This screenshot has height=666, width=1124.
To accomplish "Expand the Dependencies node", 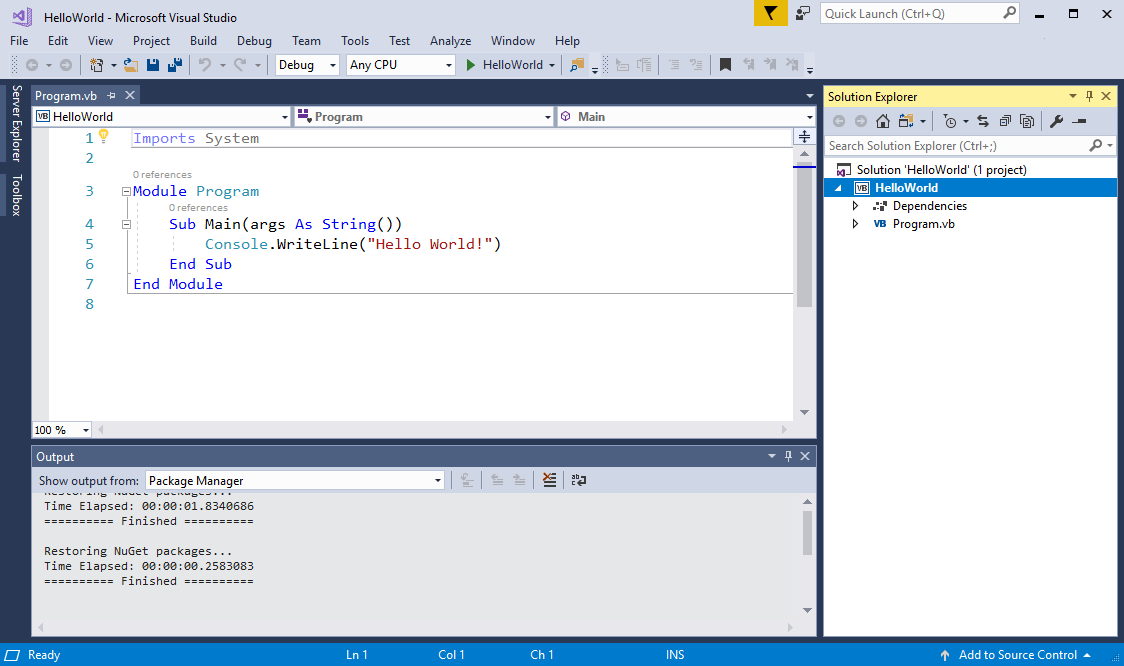I will 854,205.
